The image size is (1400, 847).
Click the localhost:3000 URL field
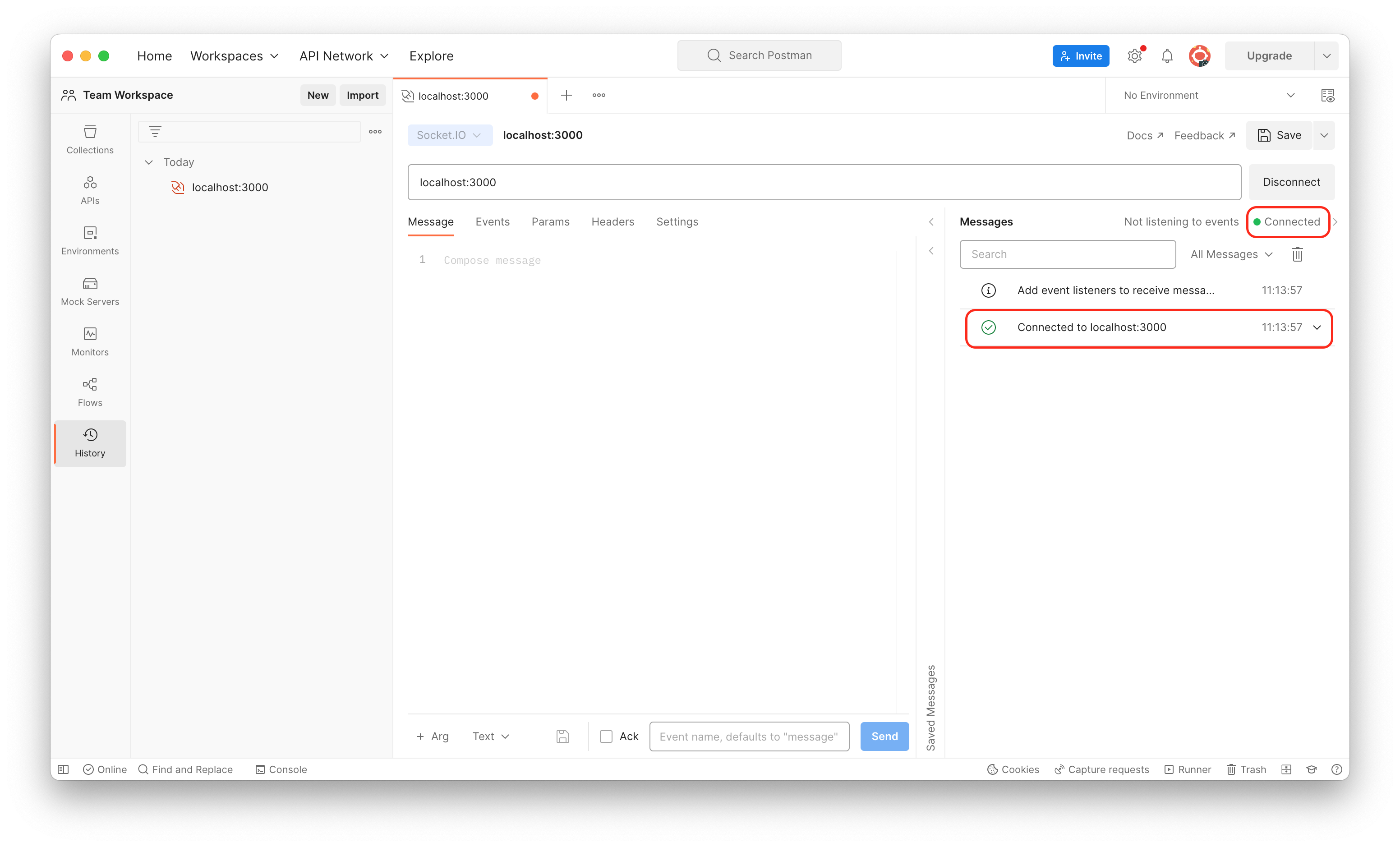tap(824, 182)
